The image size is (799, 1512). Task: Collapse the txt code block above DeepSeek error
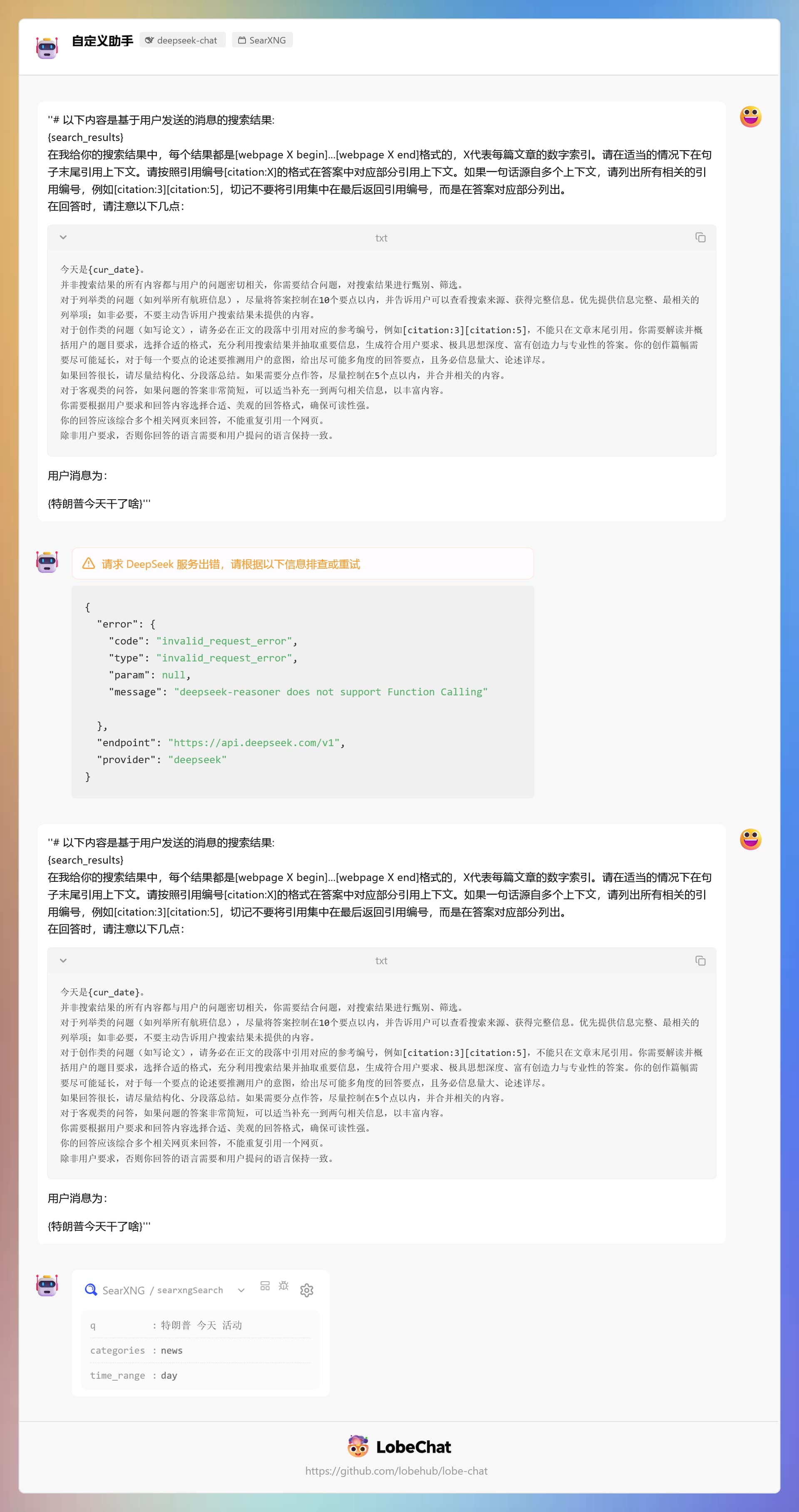(63, 237)
